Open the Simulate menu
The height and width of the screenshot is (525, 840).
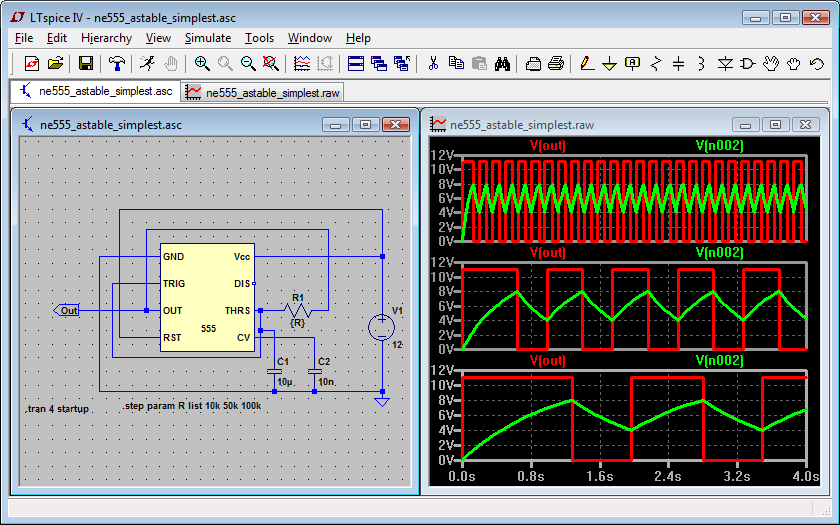click(208, 38)
